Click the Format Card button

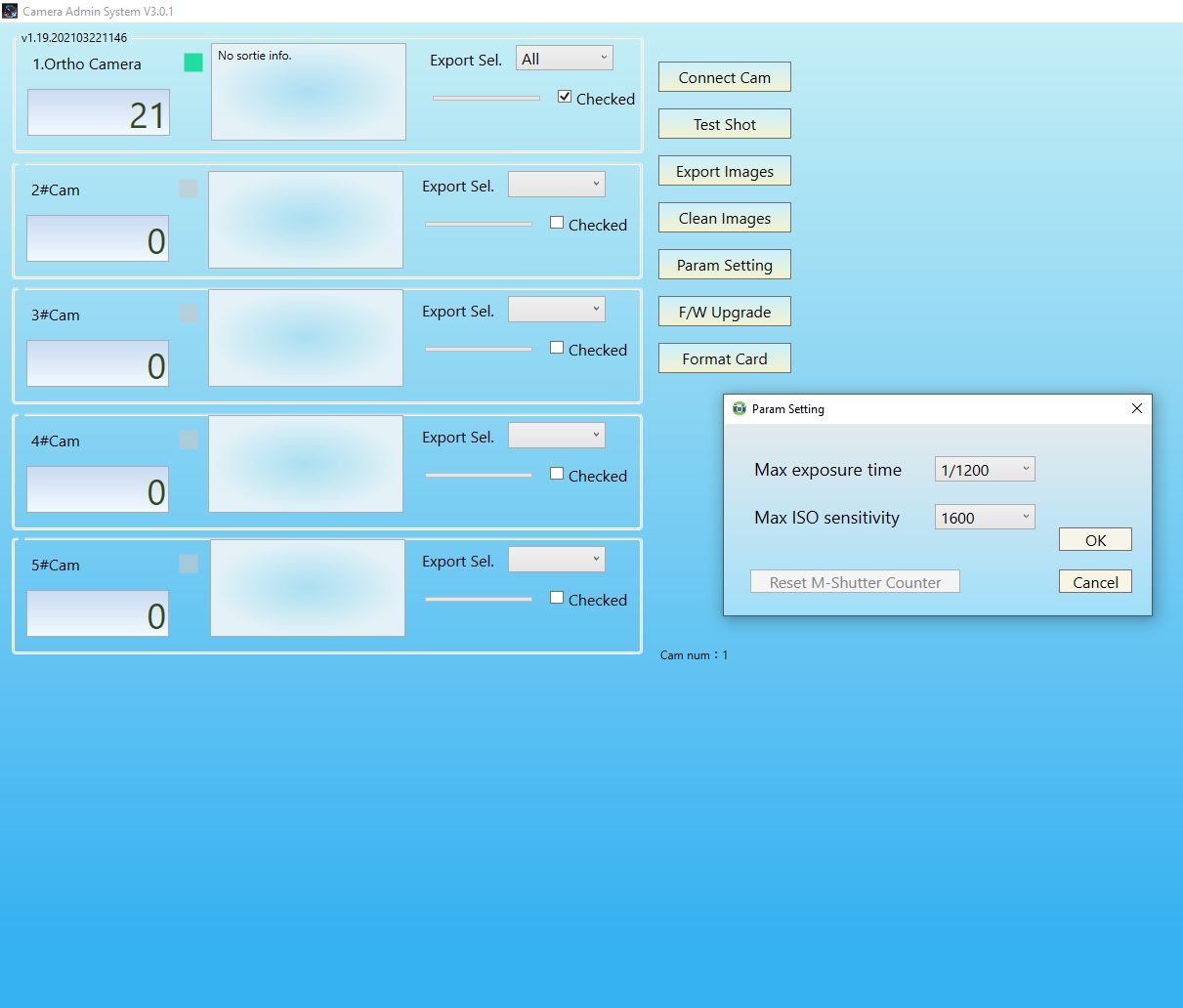pyautogui.click(x=724, y=358)
